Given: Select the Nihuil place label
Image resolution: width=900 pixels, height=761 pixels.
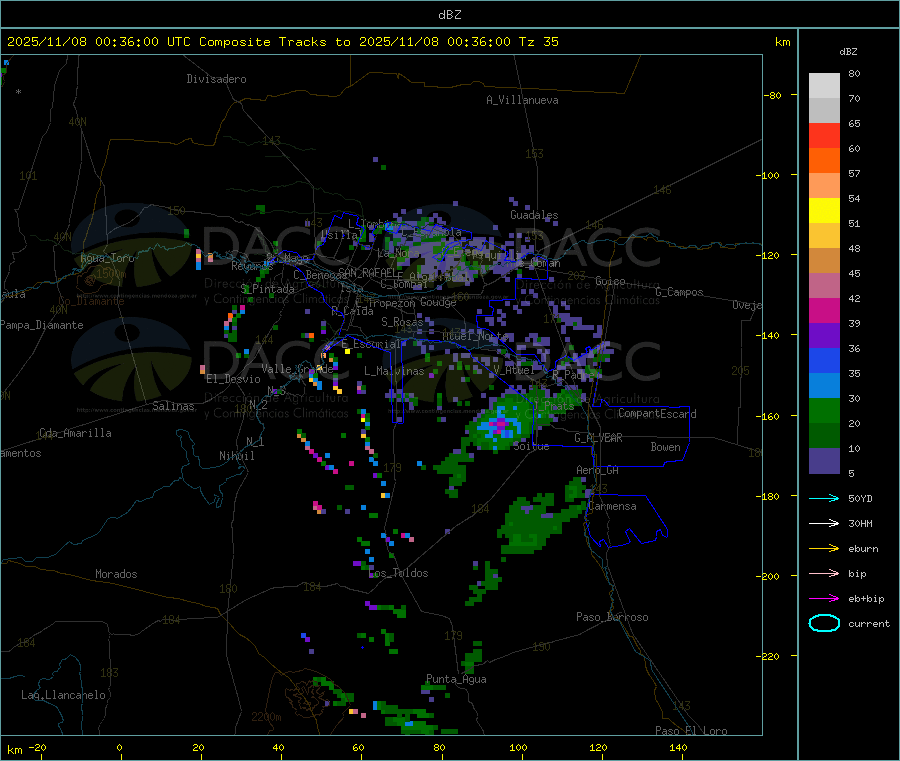Looking at the screenshot, I should point(236,456).
